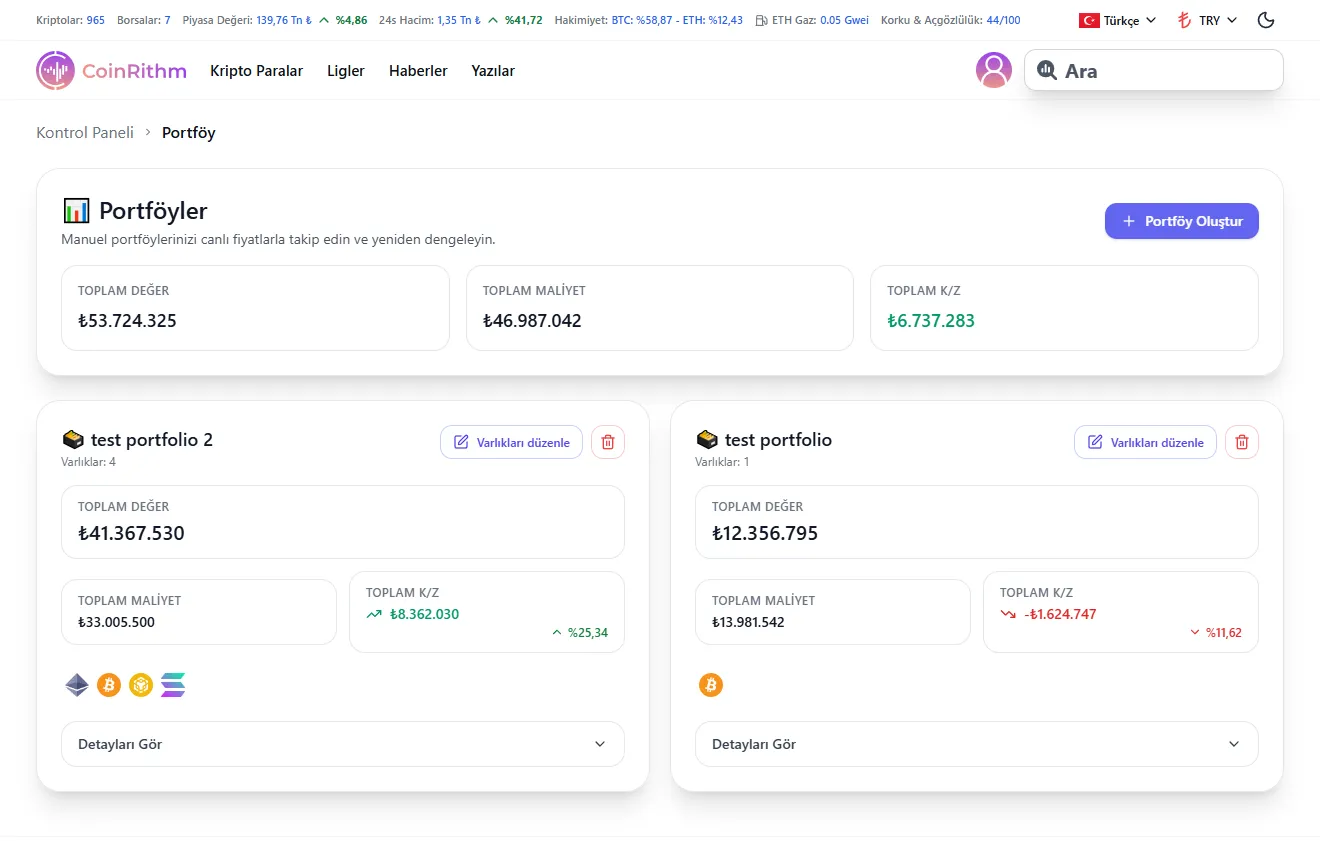Open the Kripto Paralar menu
This screenshot has width=1320, height=866.
pyautogui.click(x=256, y=71)
